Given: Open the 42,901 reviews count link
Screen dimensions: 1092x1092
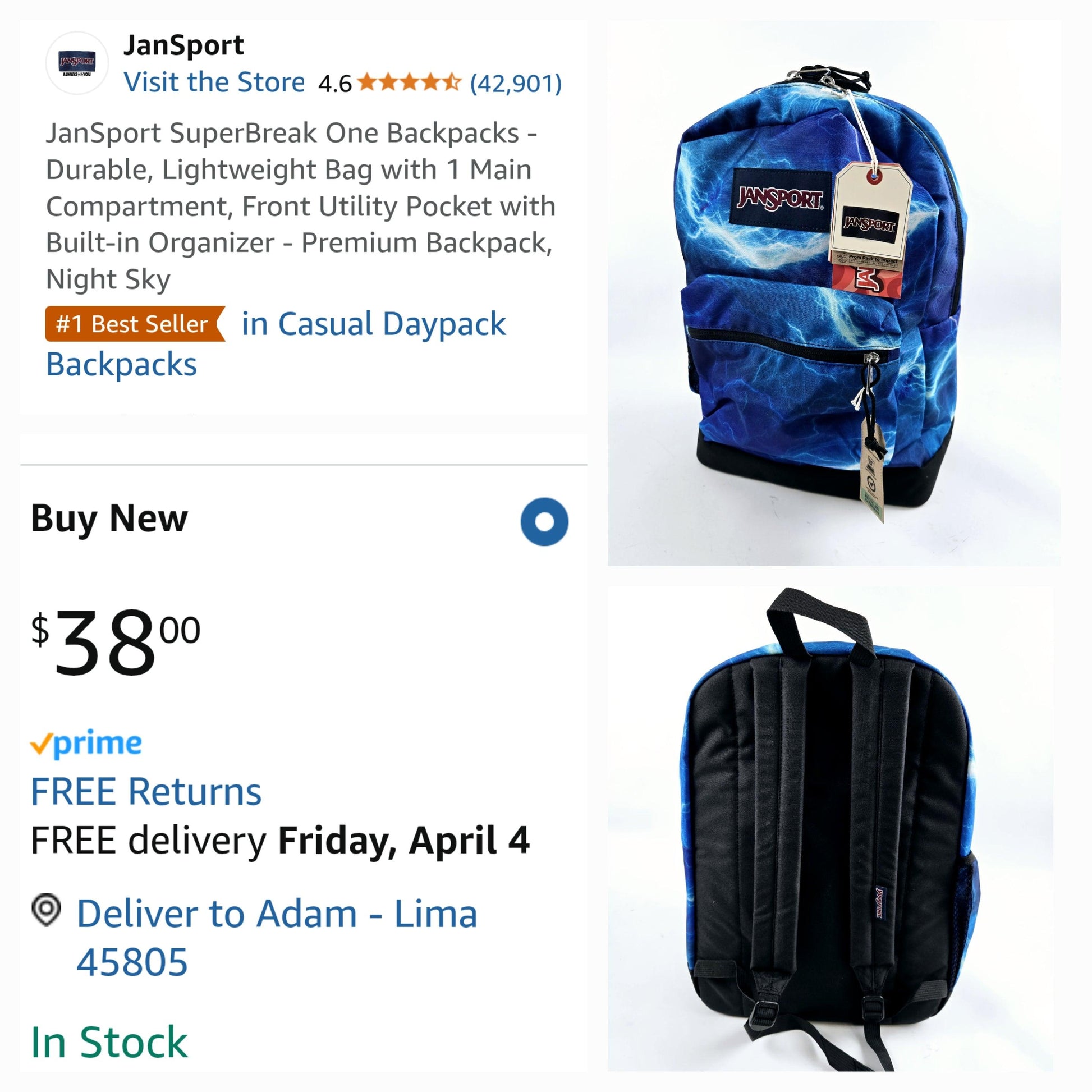Looking at the screenshot, I should [516, 84].
